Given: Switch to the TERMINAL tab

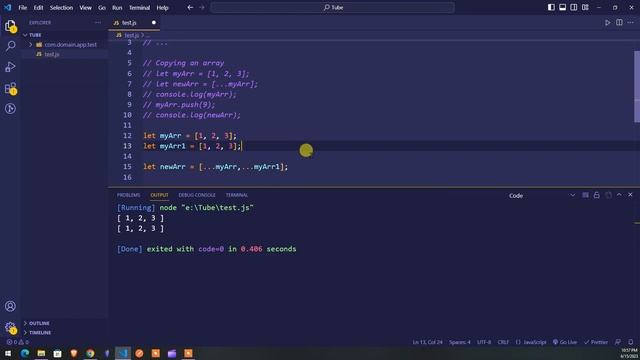Looking at the screenshot, I should pyautogui.click(x=237, y=195).
